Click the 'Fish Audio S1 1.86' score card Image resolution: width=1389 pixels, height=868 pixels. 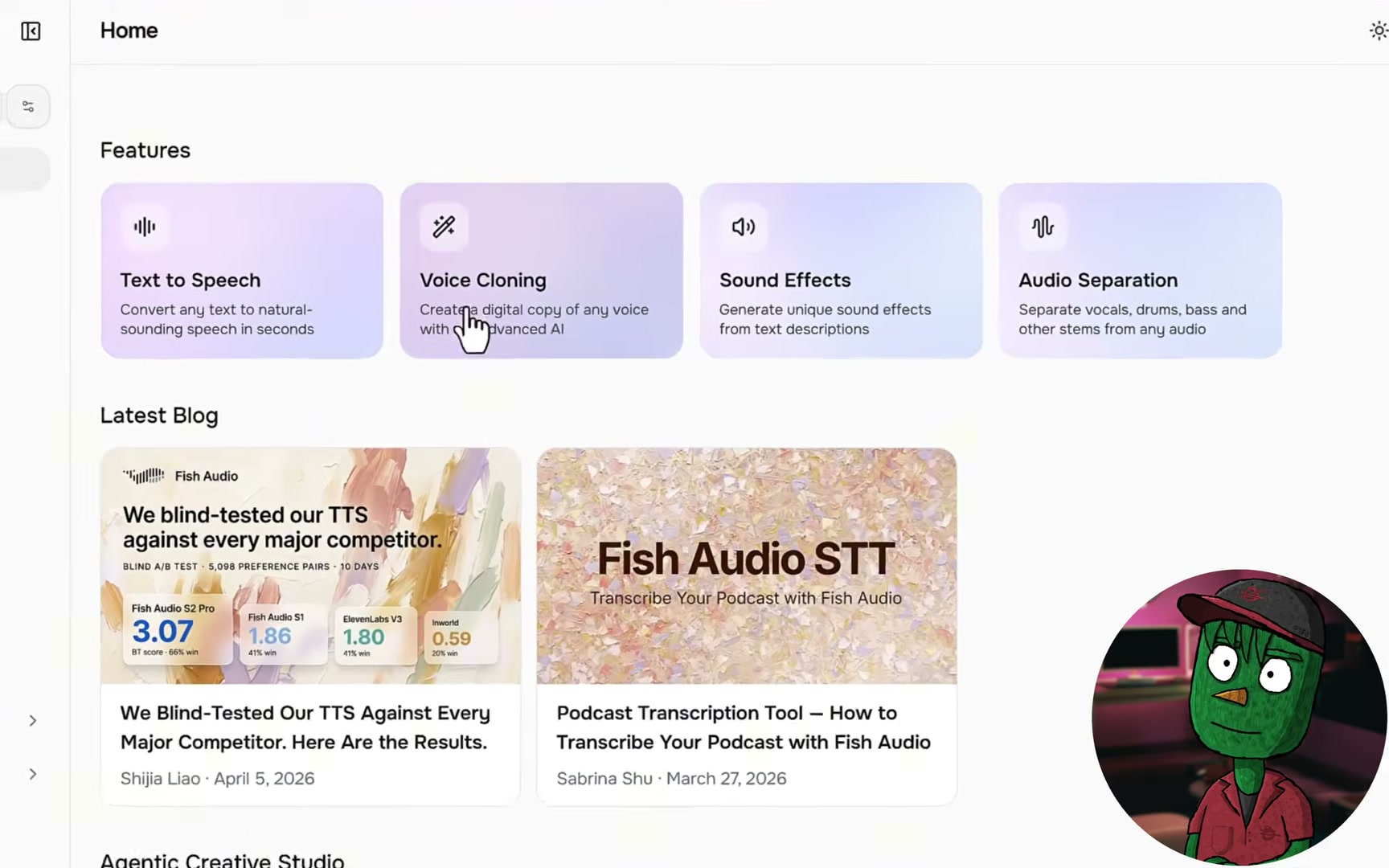coord(283,634)
